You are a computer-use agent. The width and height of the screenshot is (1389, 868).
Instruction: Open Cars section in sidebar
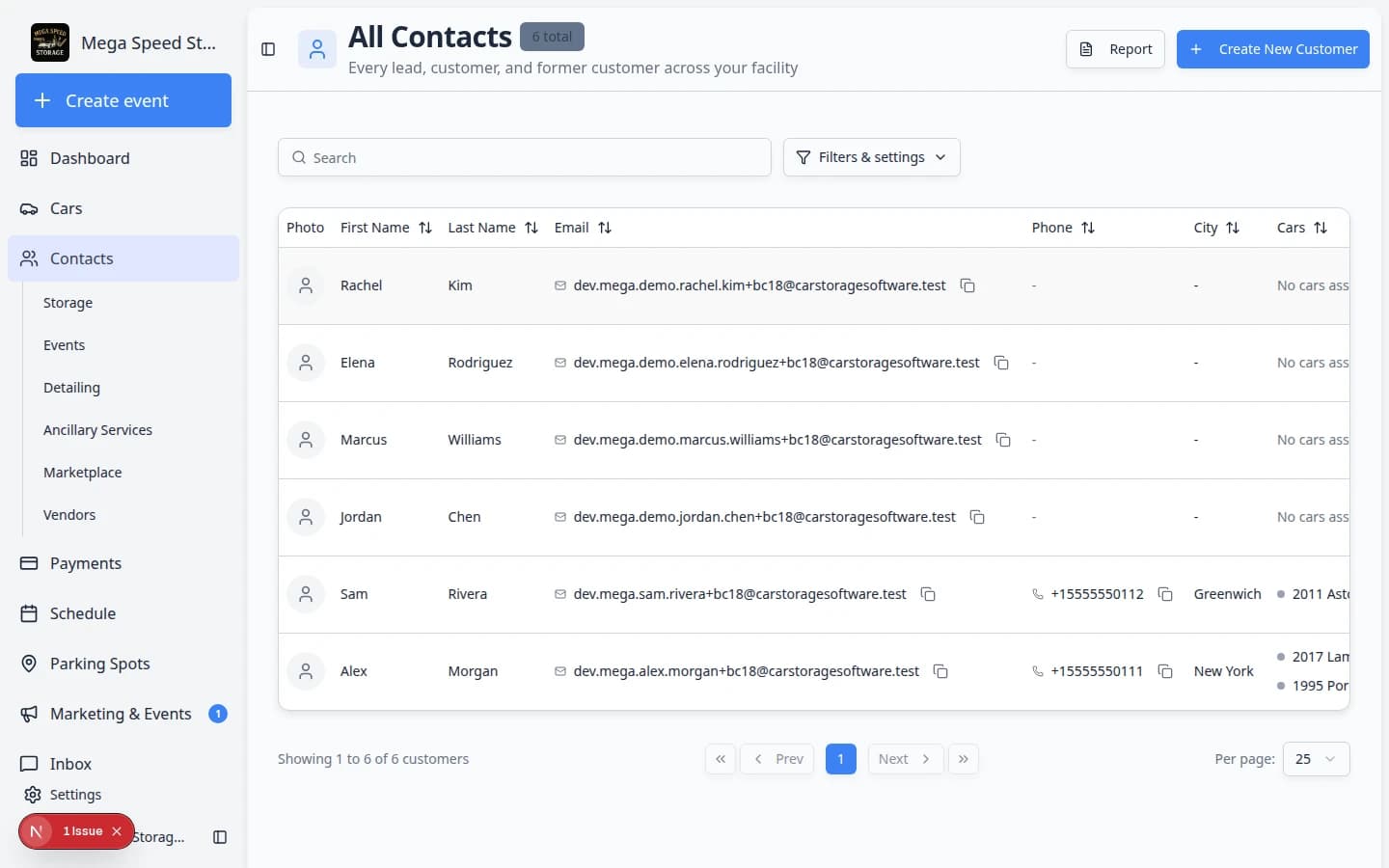[x=123, y=208]
